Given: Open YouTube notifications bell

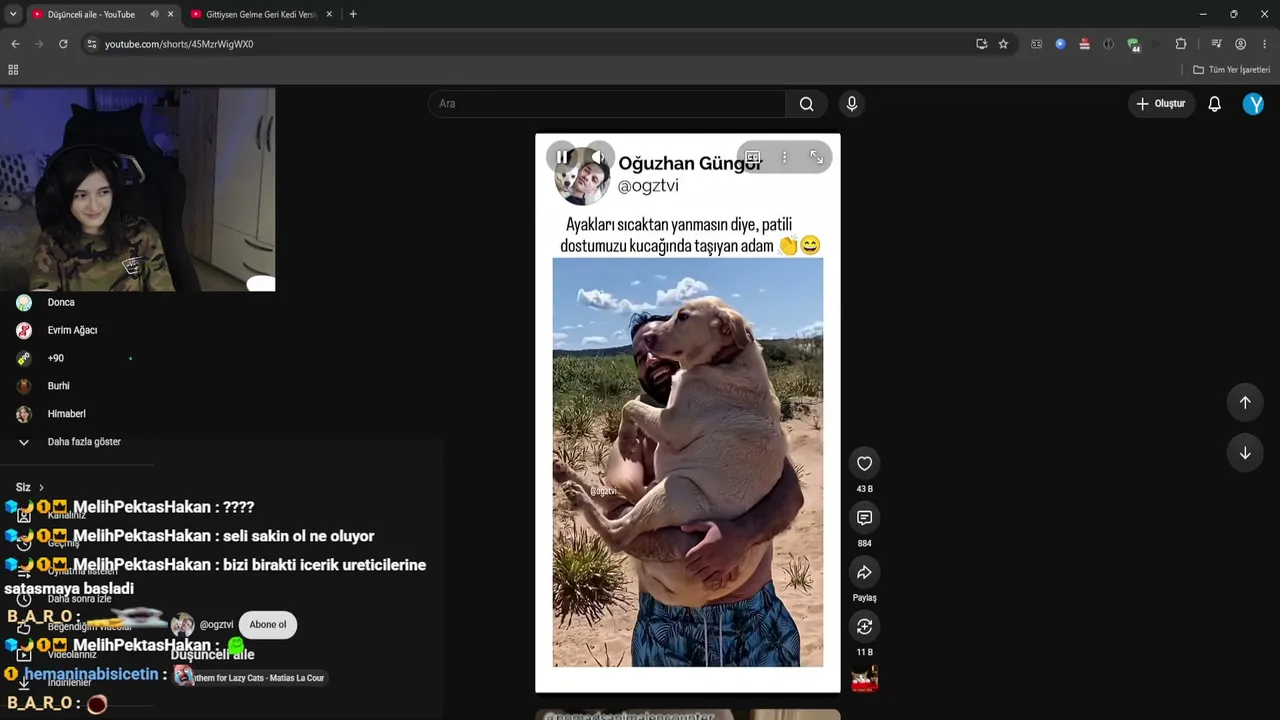Looking at the screenshot, I should 1214,104.
